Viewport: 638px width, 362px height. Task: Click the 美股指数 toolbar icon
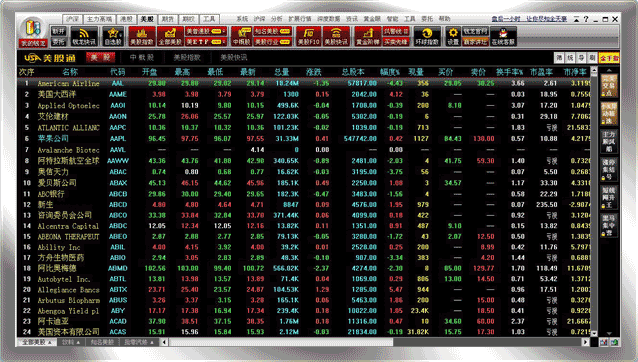point(142,37)
